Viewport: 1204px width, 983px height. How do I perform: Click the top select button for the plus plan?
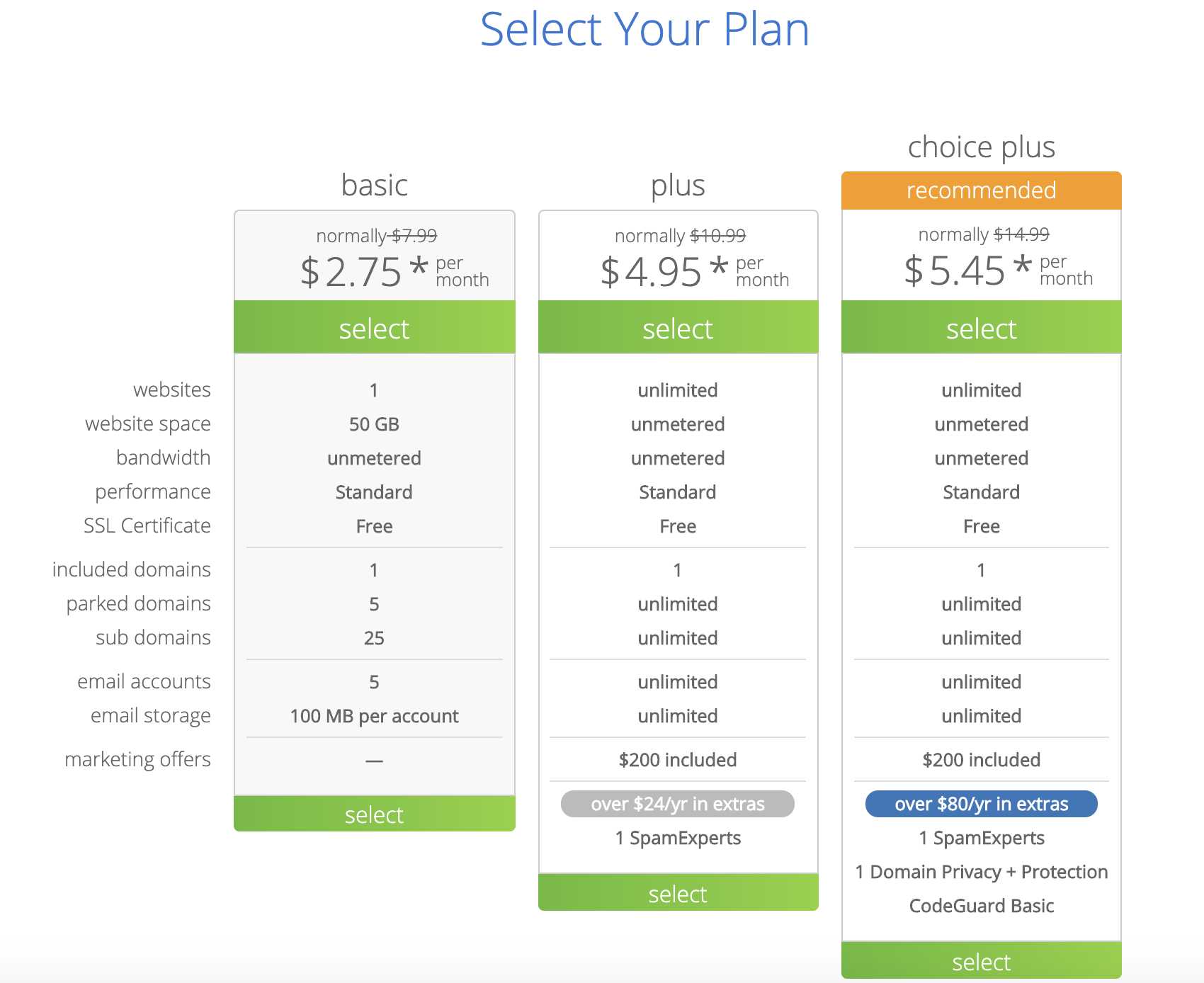(678, 328)
